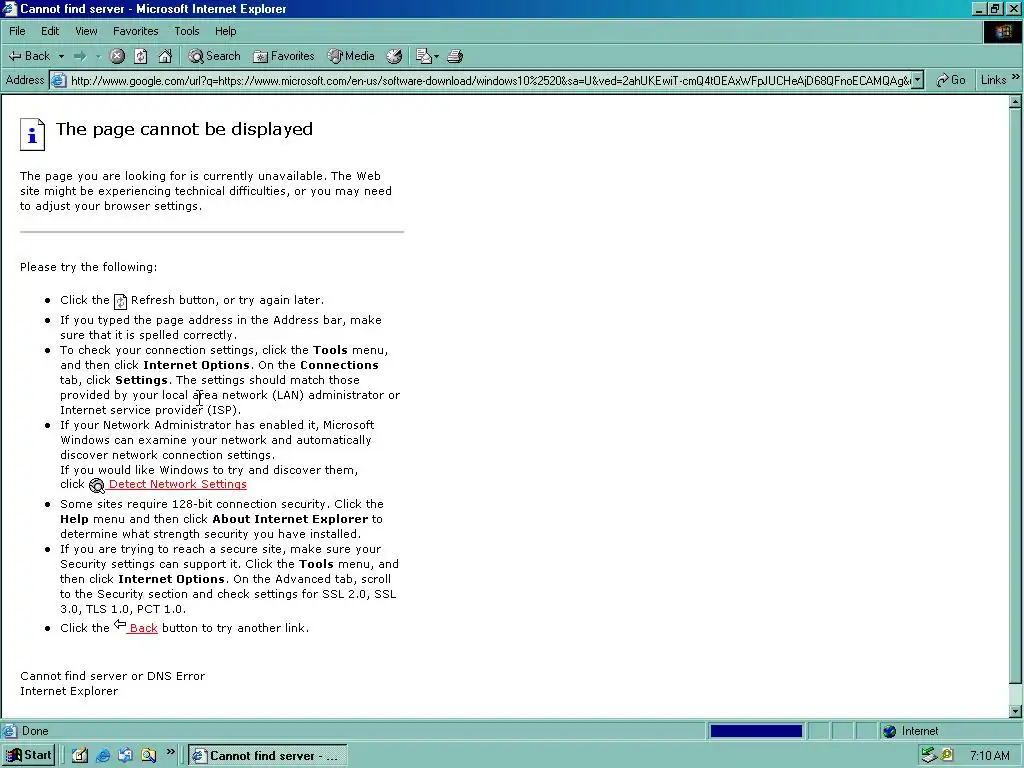Click the Back link in the error page
The width and height of the screenshot is (1024, 768).
point(143,628)
